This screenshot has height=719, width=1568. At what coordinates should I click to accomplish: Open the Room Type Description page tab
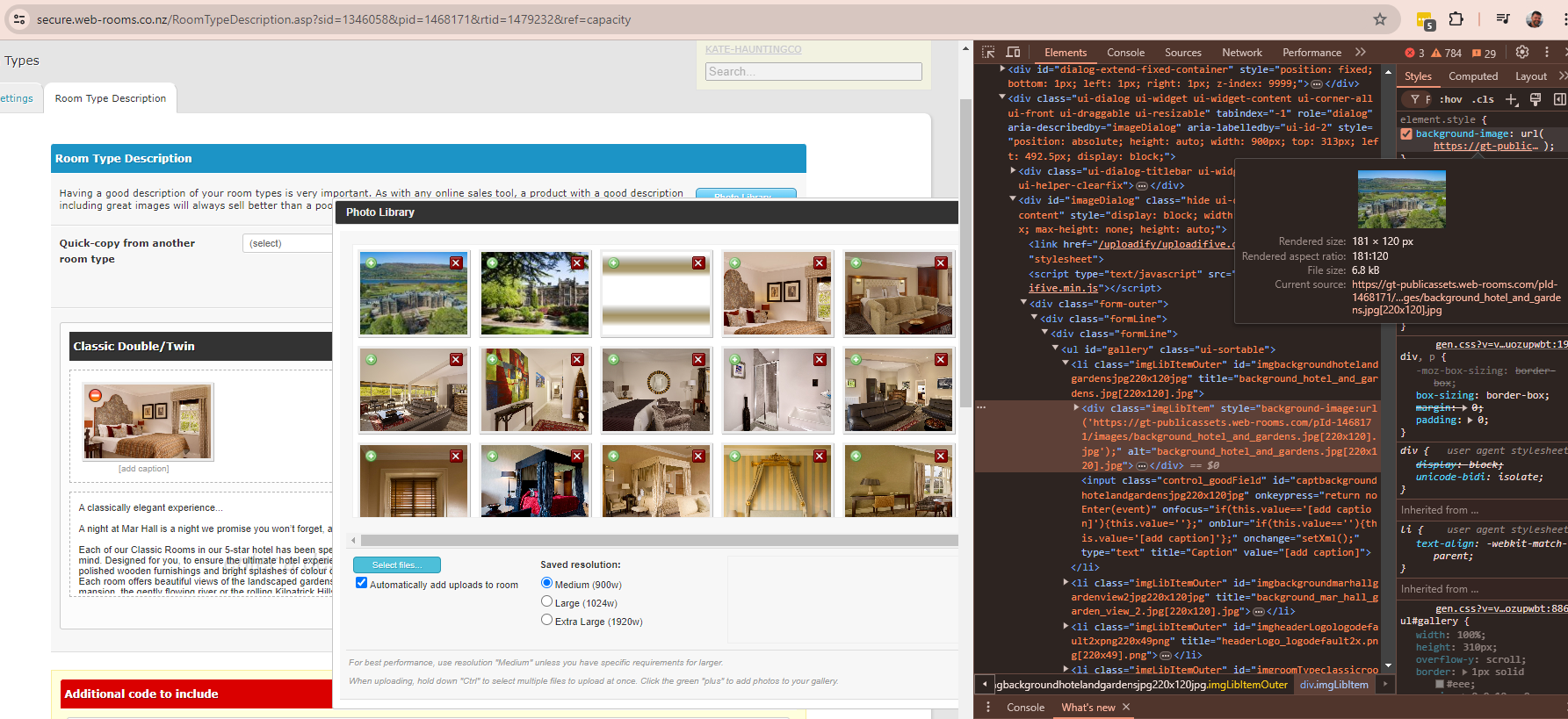pyautogui.click(x=111, y=98)
